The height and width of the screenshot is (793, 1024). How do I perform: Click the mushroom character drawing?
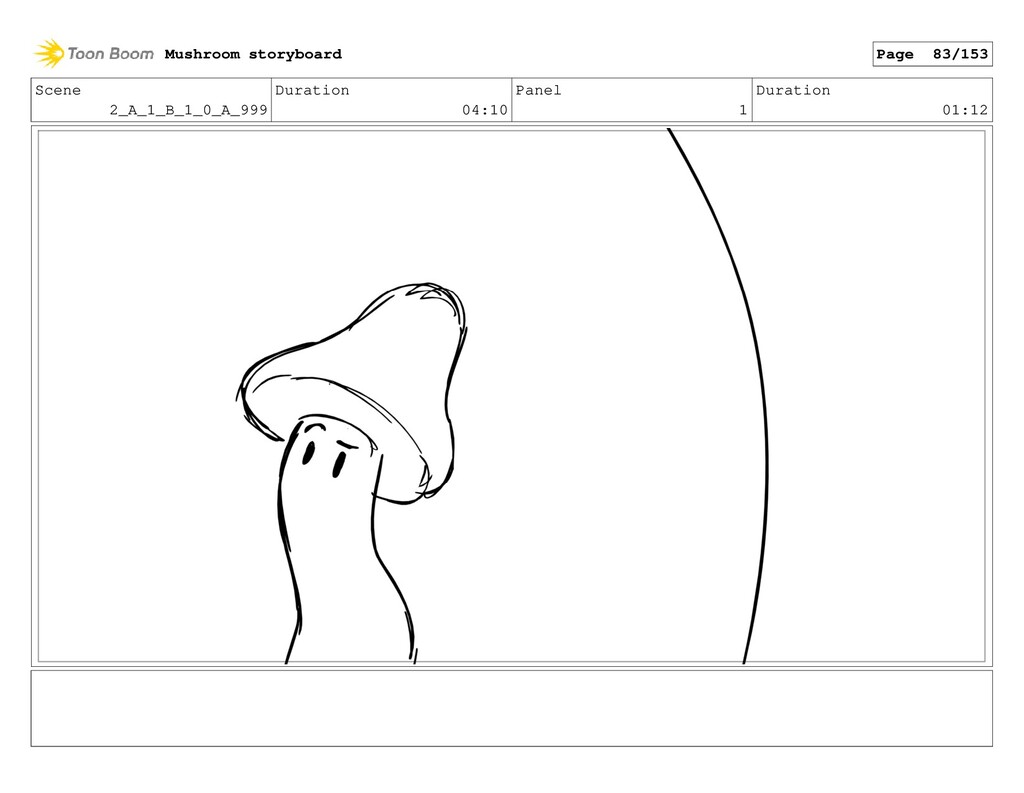point(351,473)
